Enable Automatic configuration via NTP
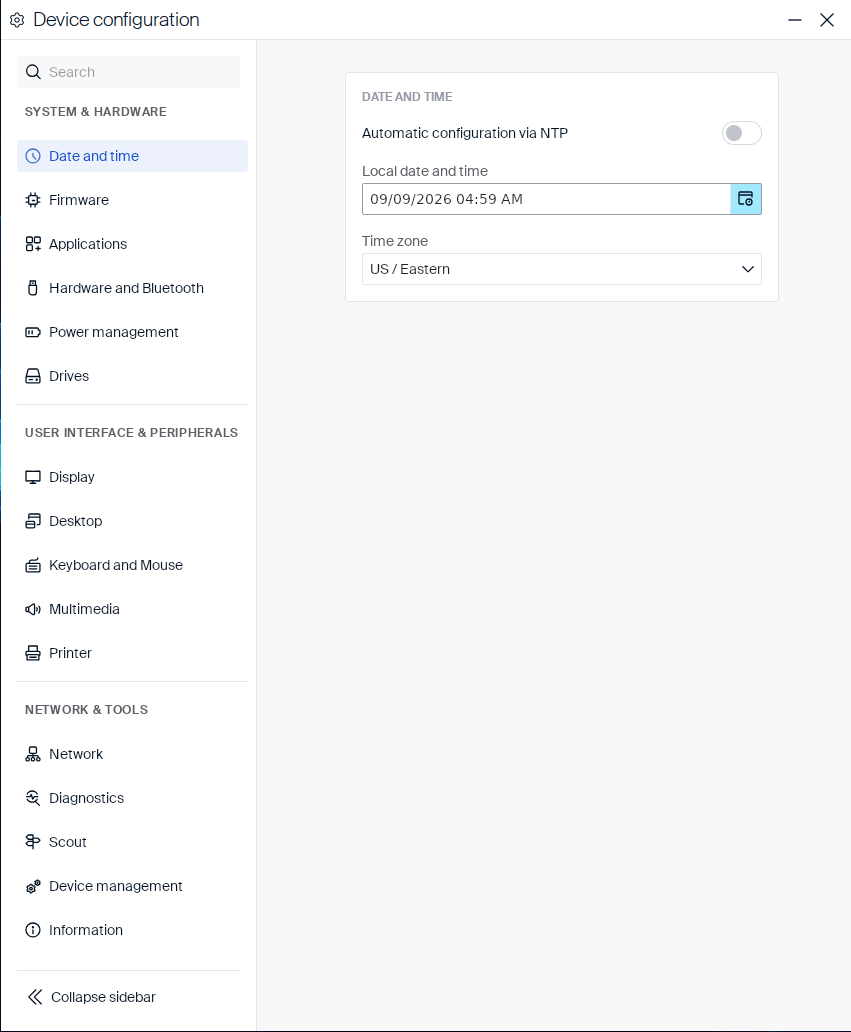Screen dimensions: 851x1032 pyautogui.click(x=742, y=133)
